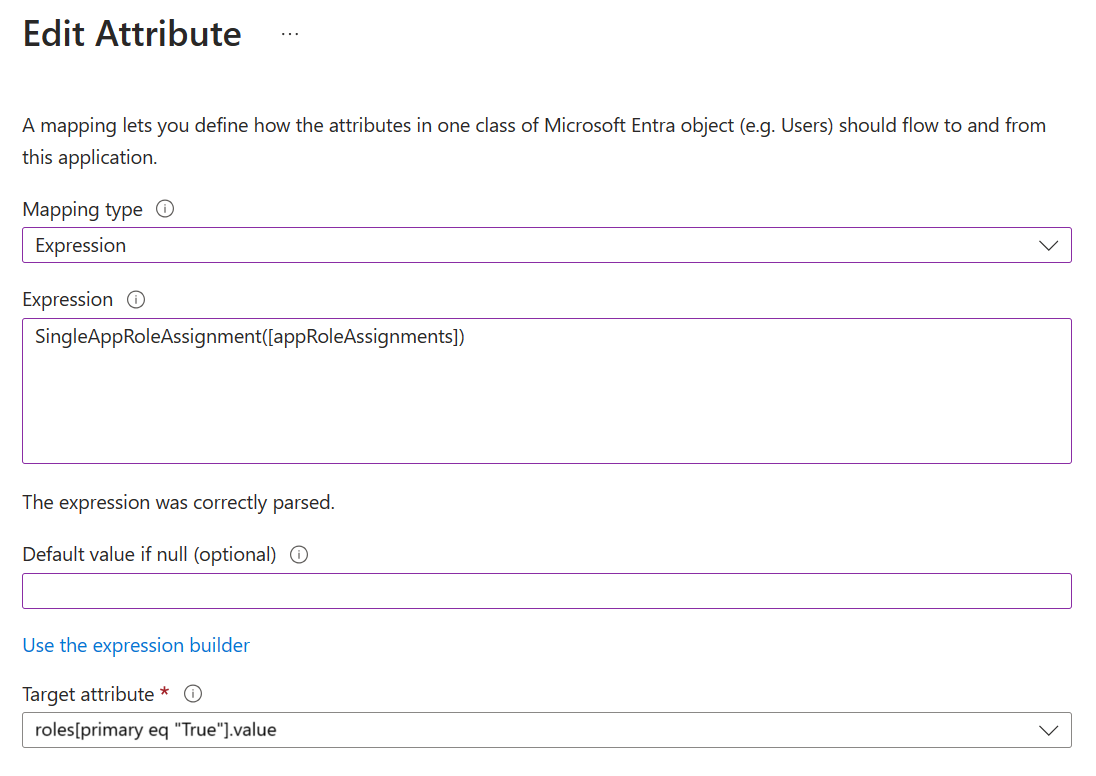Click the blue expression builder link
The image size is (1096, 776).
coord(136,645)
